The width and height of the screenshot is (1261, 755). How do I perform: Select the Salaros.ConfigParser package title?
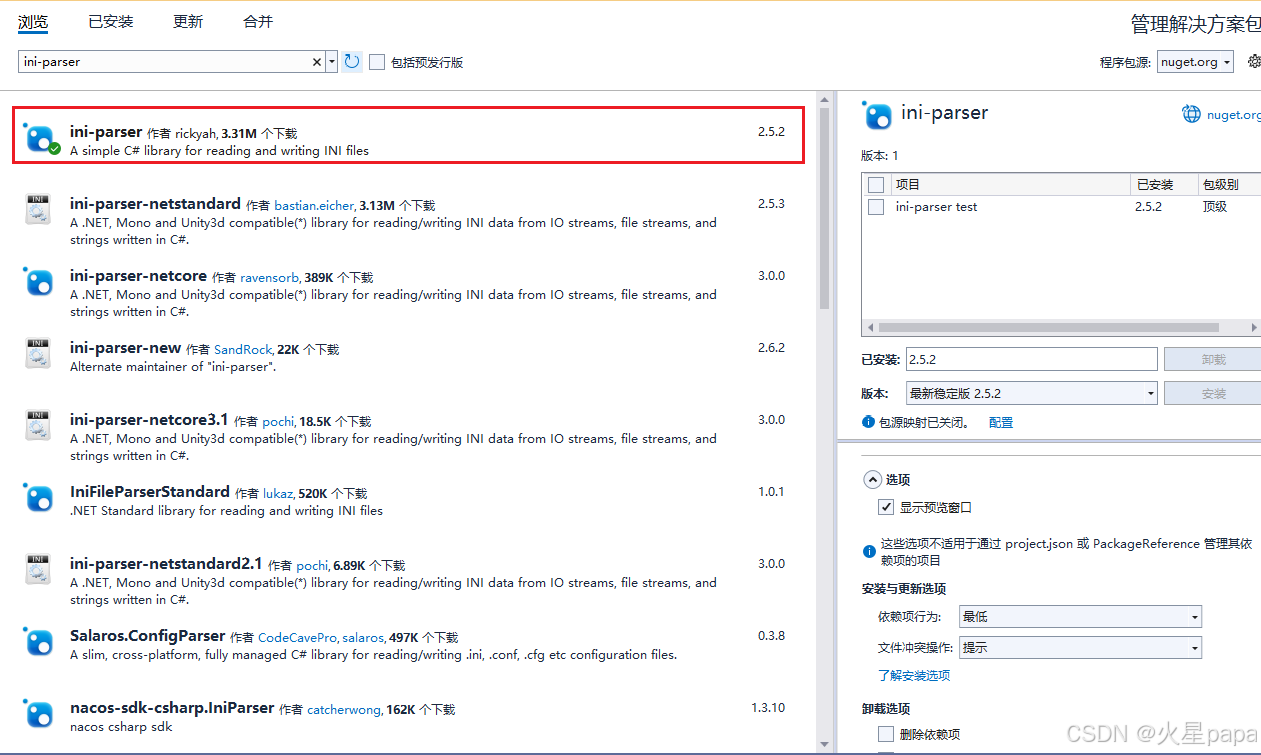(x=147, y=636)
